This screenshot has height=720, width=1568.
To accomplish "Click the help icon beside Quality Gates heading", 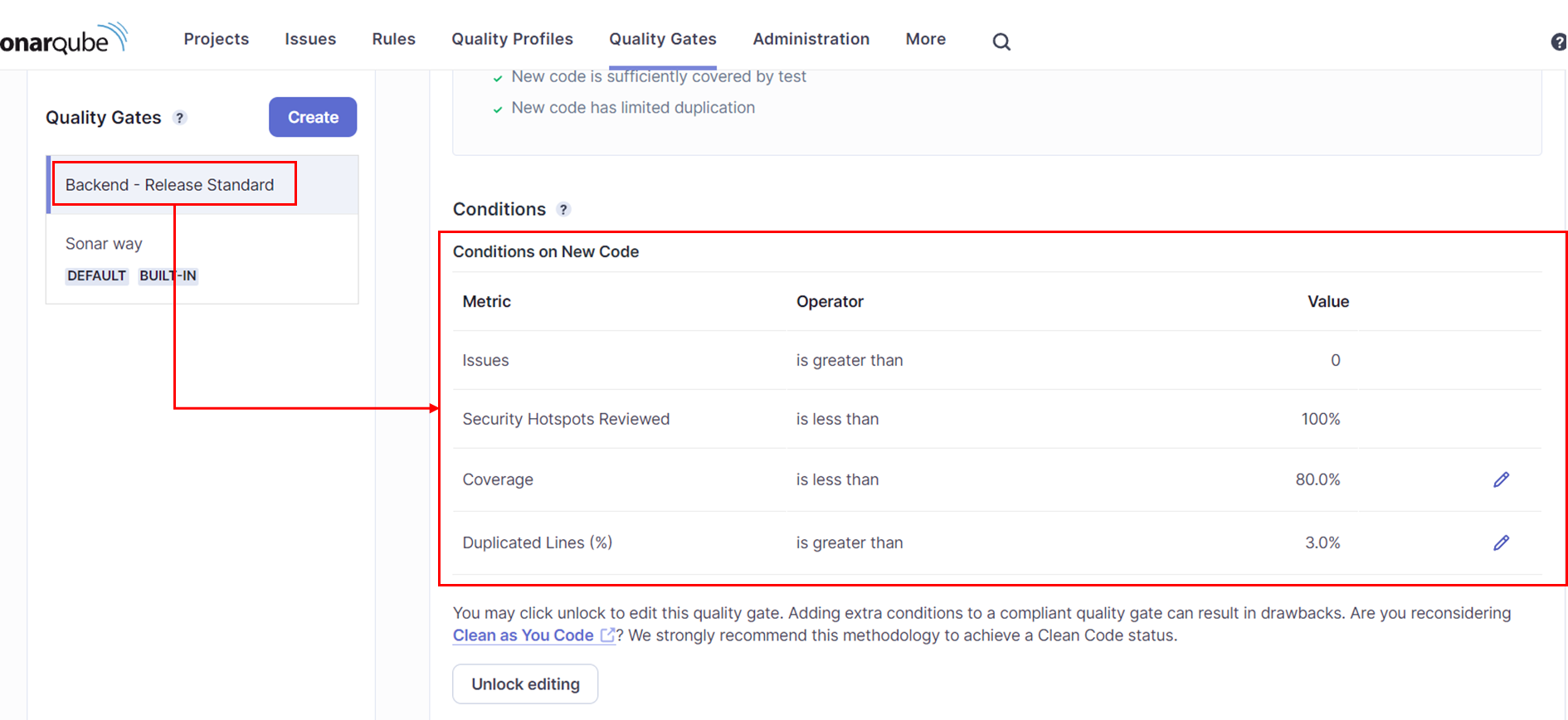I will [x=179, y=118].
